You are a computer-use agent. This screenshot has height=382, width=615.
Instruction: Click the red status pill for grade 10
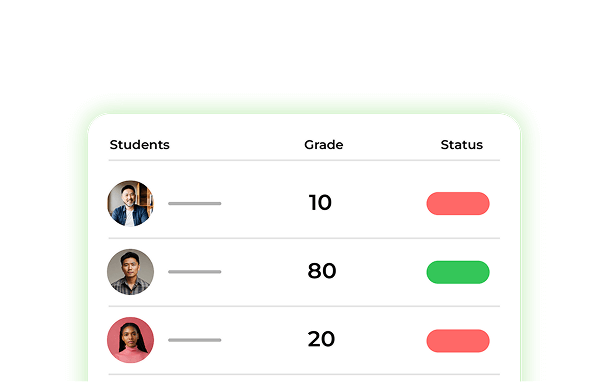pyautogui.click(x=458, y=204)
